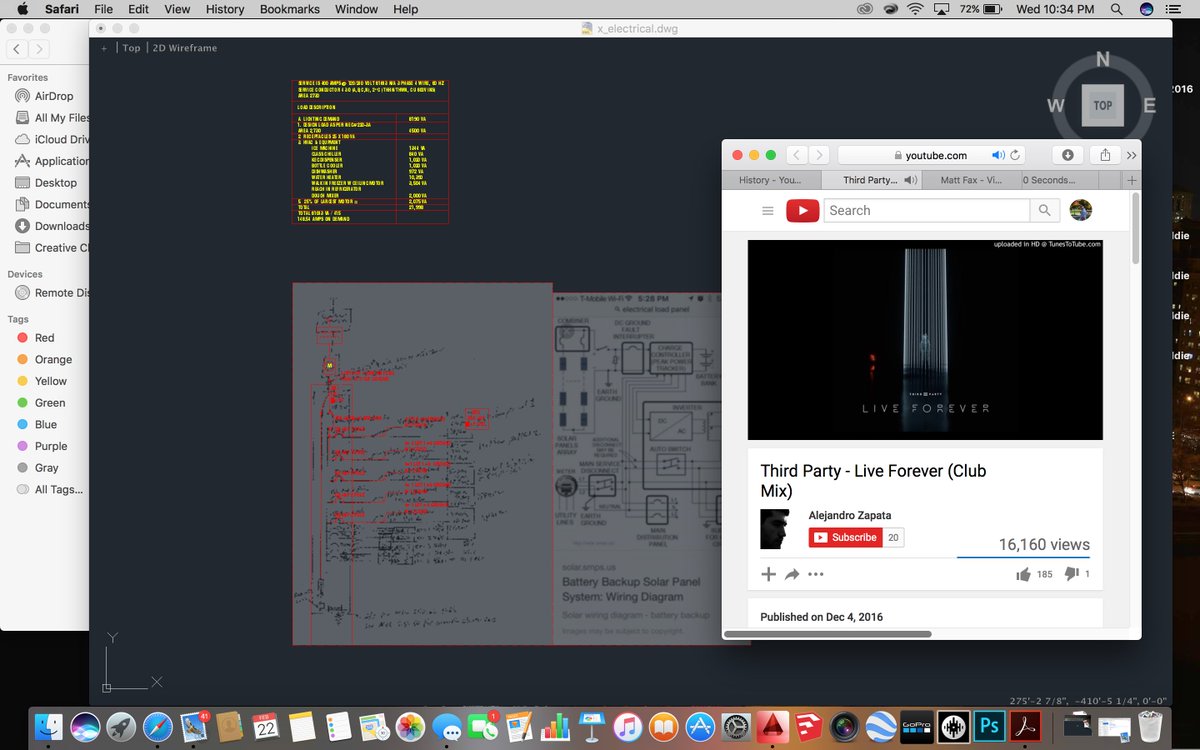This screenshot has height=750, width=1200.
Task: Select the Red tag in Finder sidebar
Action: tap(44, 338)
